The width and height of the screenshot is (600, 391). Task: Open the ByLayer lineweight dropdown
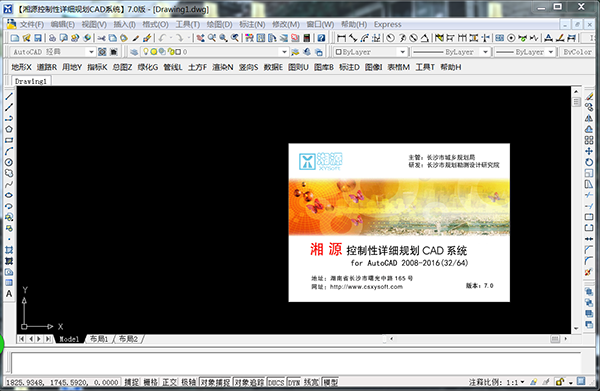click(551, 52)
